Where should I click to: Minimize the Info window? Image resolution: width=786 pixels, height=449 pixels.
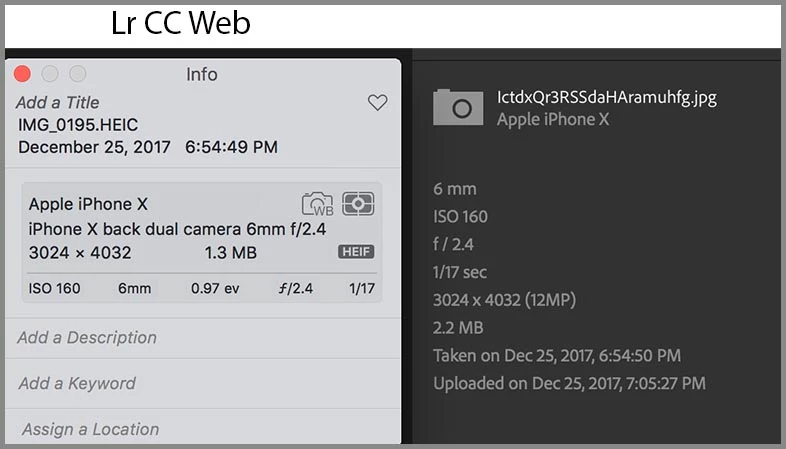click(x=50, y=74)
